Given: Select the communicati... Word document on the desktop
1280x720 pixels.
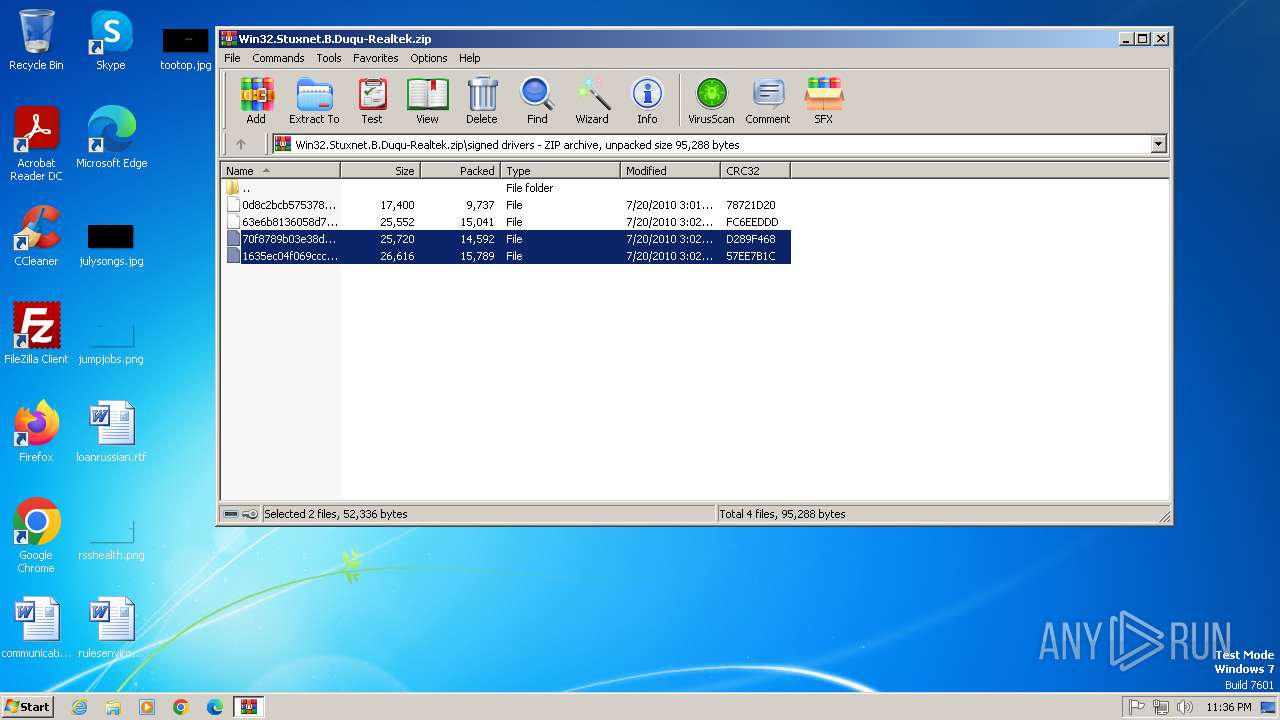Looking at the screenshot, I should (36, 628).
